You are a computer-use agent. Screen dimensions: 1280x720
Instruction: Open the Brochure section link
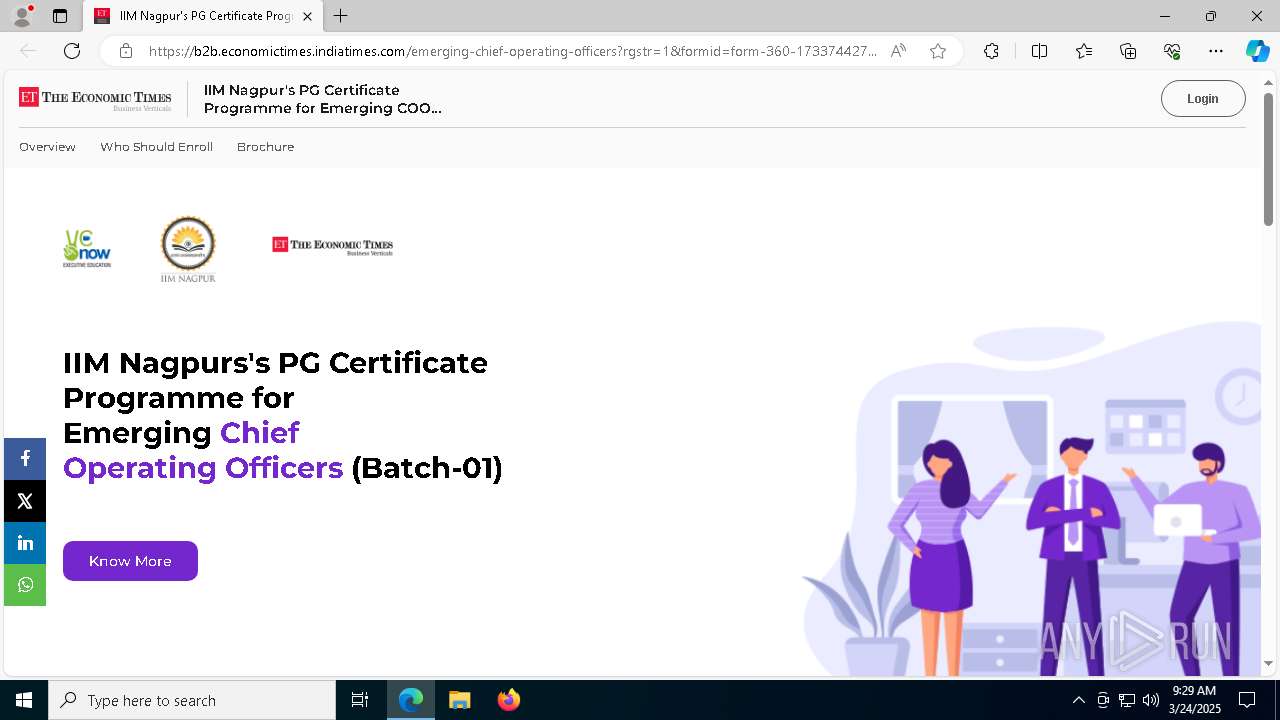265,147
